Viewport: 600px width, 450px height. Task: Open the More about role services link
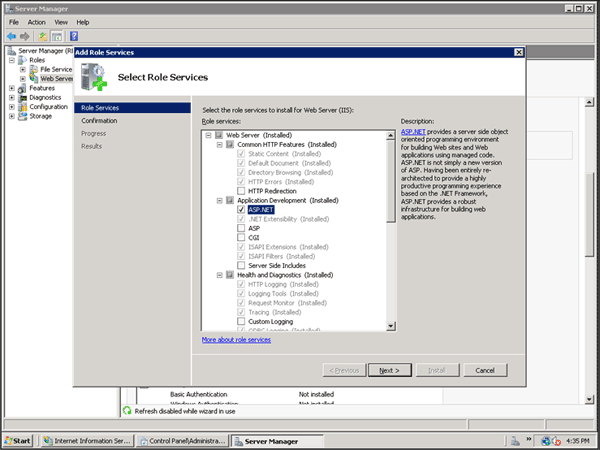click(x=236, y=340)
